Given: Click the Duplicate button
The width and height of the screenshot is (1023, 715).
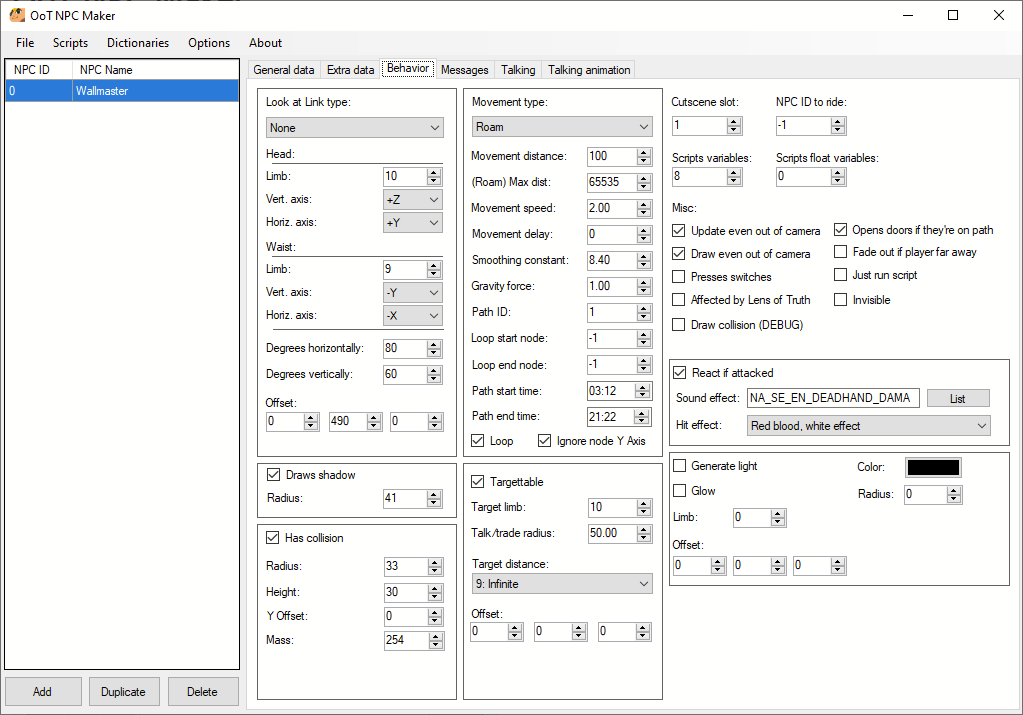Looking at the screenshot, I should [x=124, y=691].
